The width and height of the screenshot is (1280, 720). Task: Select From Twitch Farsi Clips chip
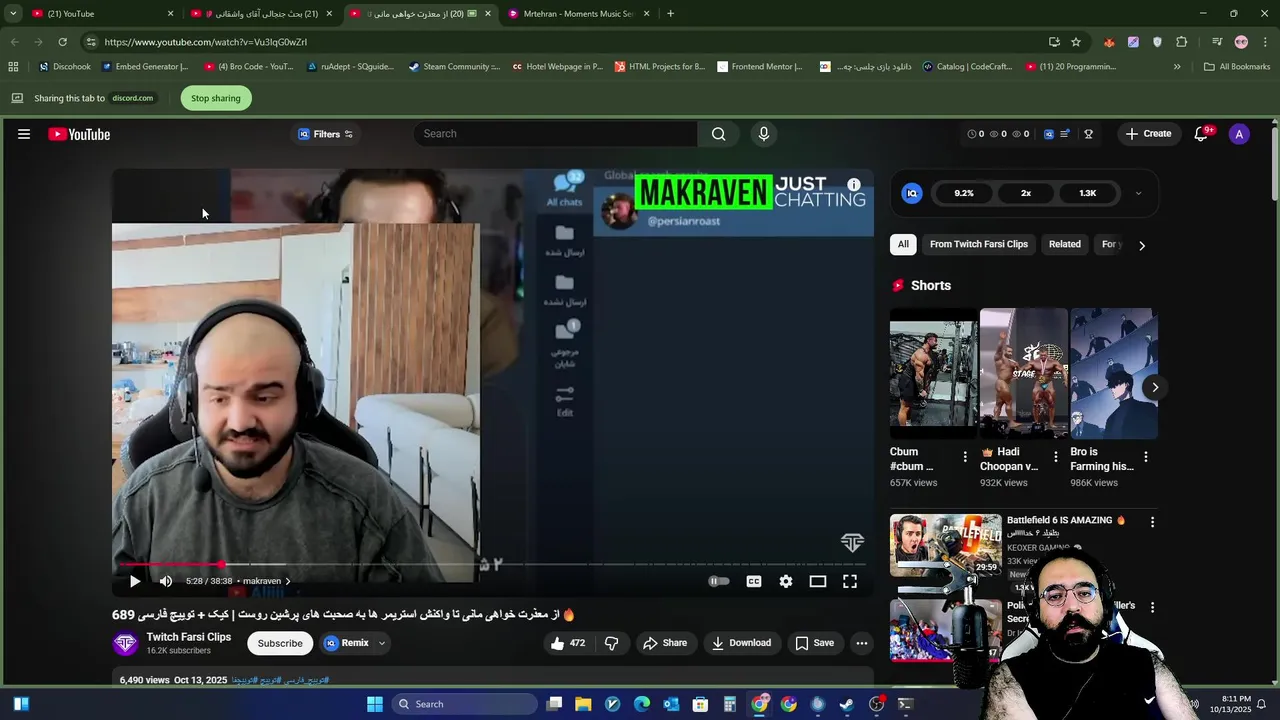(x=979, y=244)
